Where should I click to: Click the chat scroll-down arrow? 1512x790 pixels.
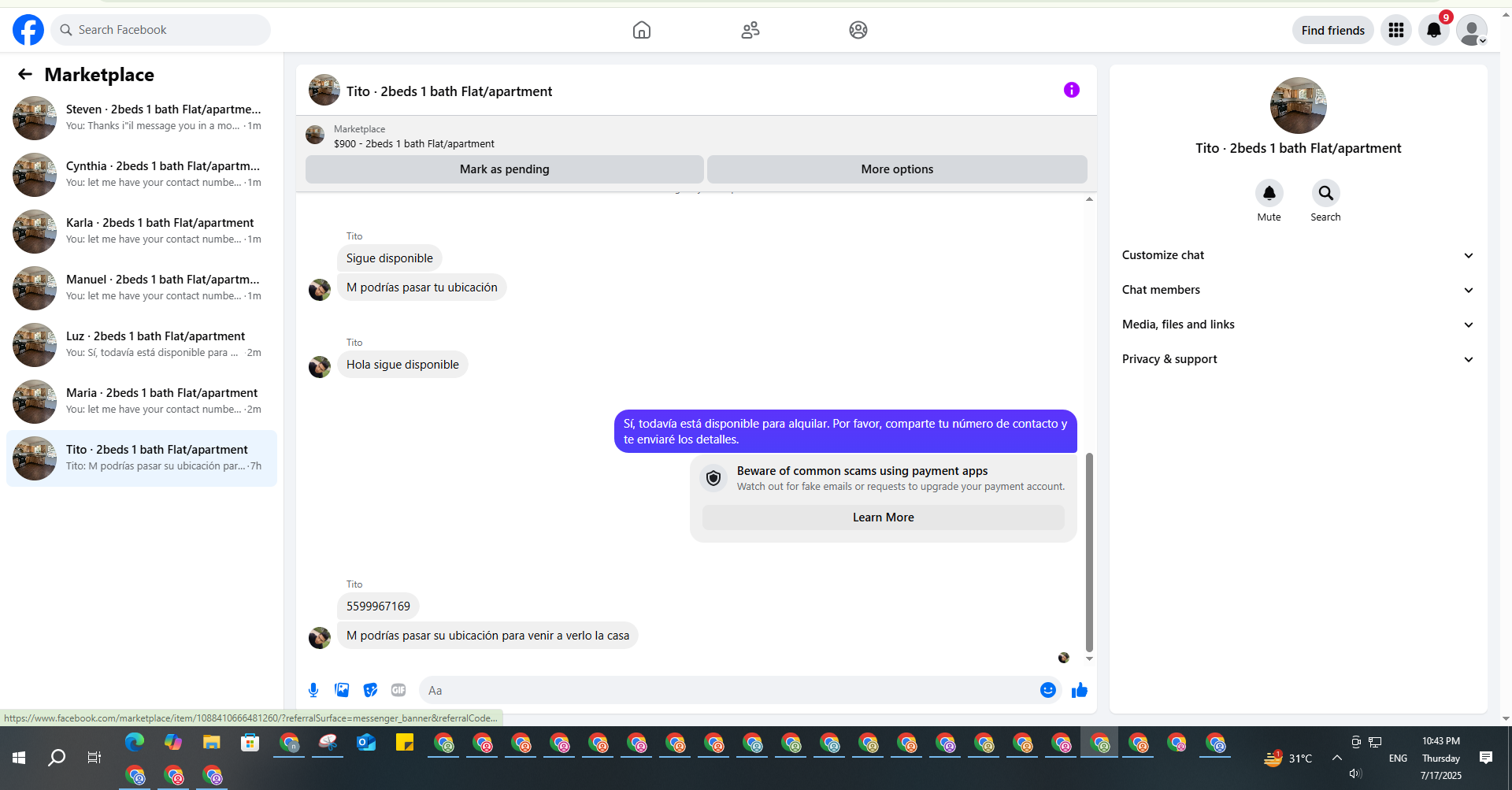tap(1089, 658)
